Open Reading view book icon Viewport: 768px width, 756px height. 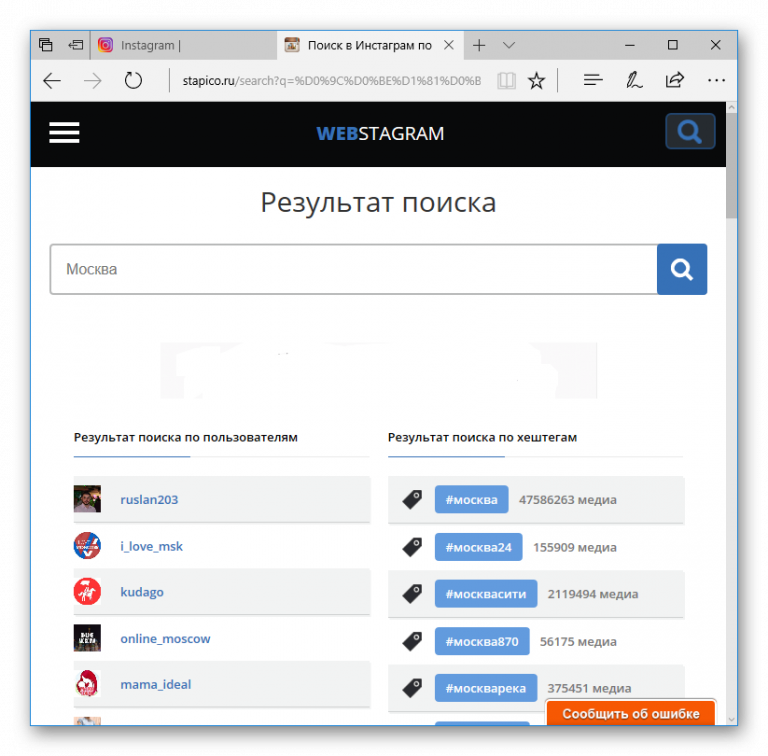(506, 81)
